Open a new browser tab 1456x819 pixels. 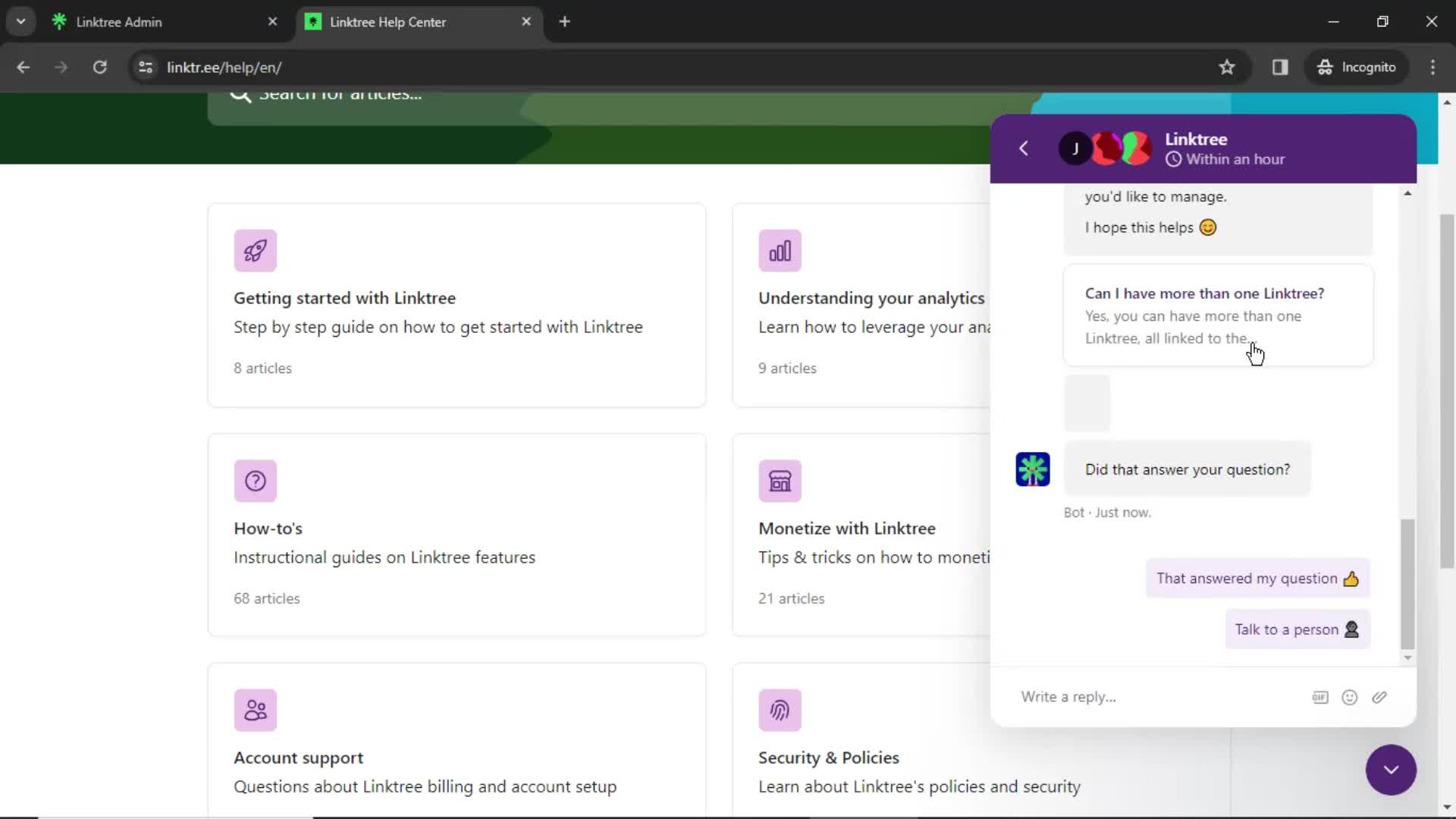(564, 22)
